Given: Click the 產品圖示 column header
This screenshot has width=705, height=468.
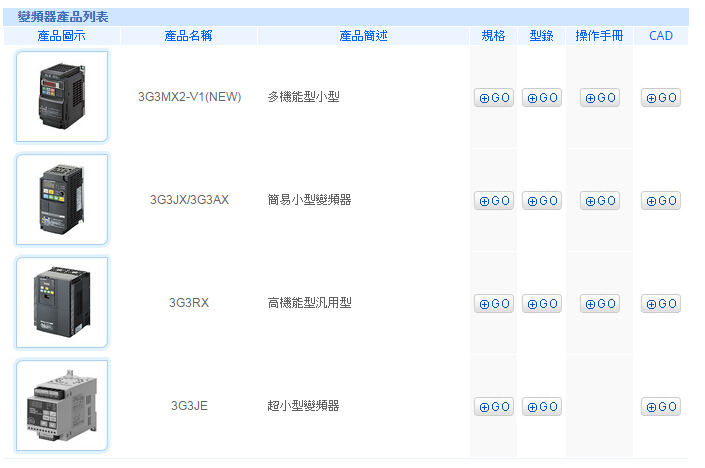Looking at the screenshot, I should pyautogui.click(x=62, y=36).
